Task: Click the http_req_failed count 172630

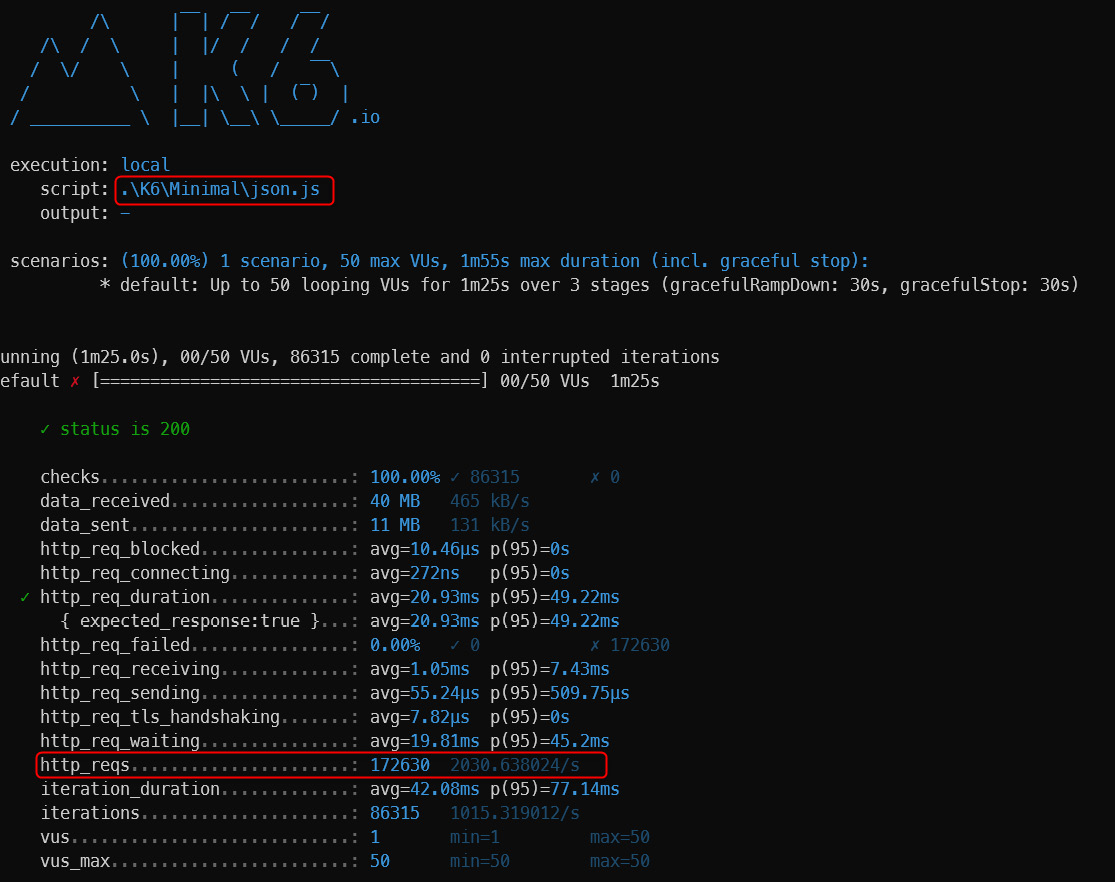Action: (x=639, y=645)
